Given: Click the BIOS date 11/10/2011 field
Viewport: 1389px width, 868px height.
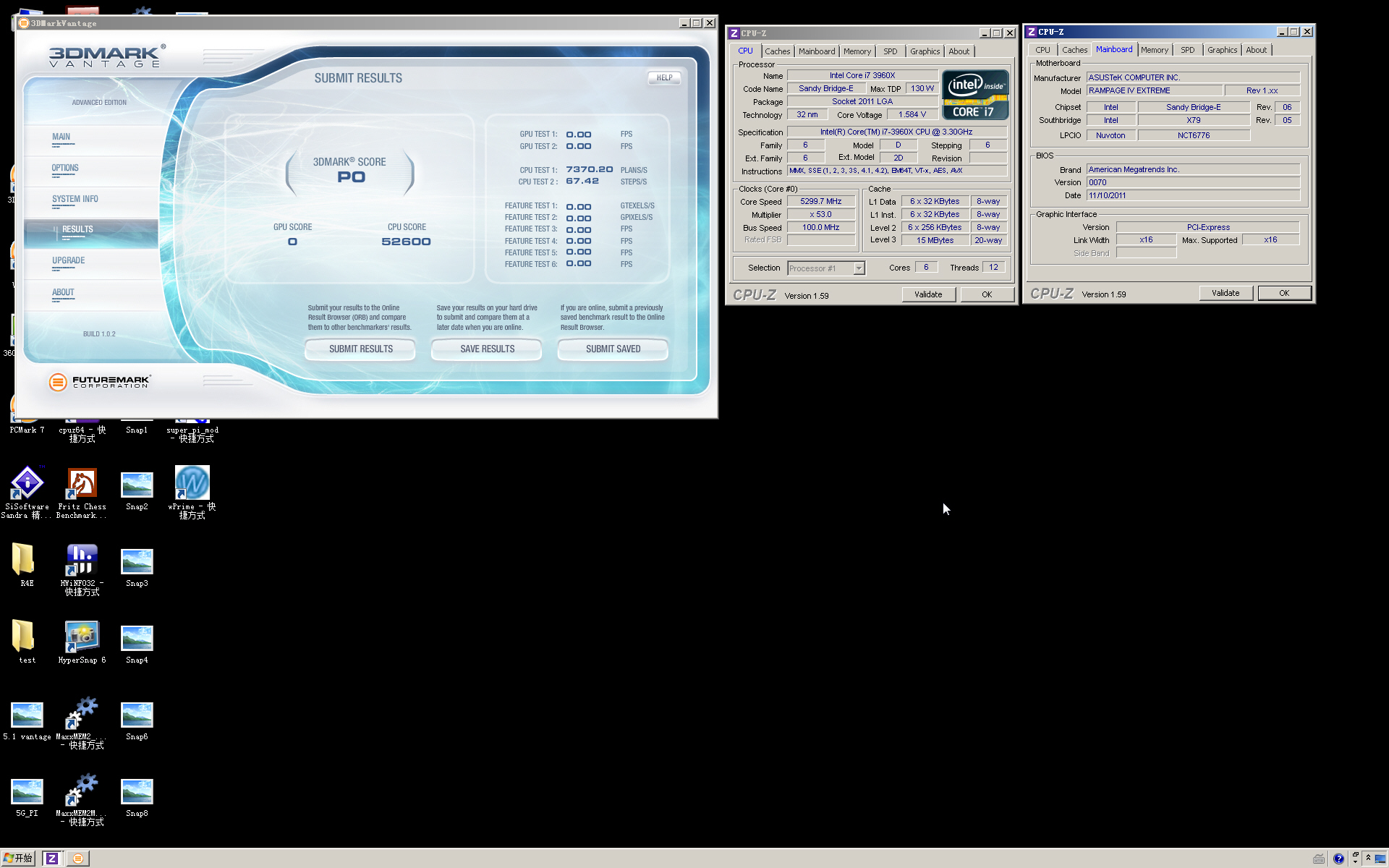Looking at the screenshot, I should (1193, 195).
